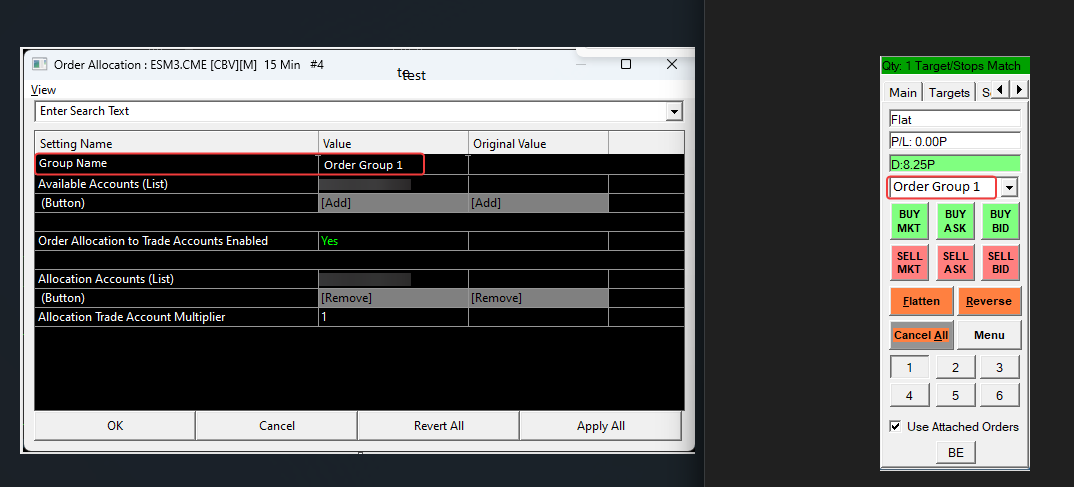Click the D:8.25P green field
The image size is (1074, 487).
pyautogui.click(x=955, y=164)
